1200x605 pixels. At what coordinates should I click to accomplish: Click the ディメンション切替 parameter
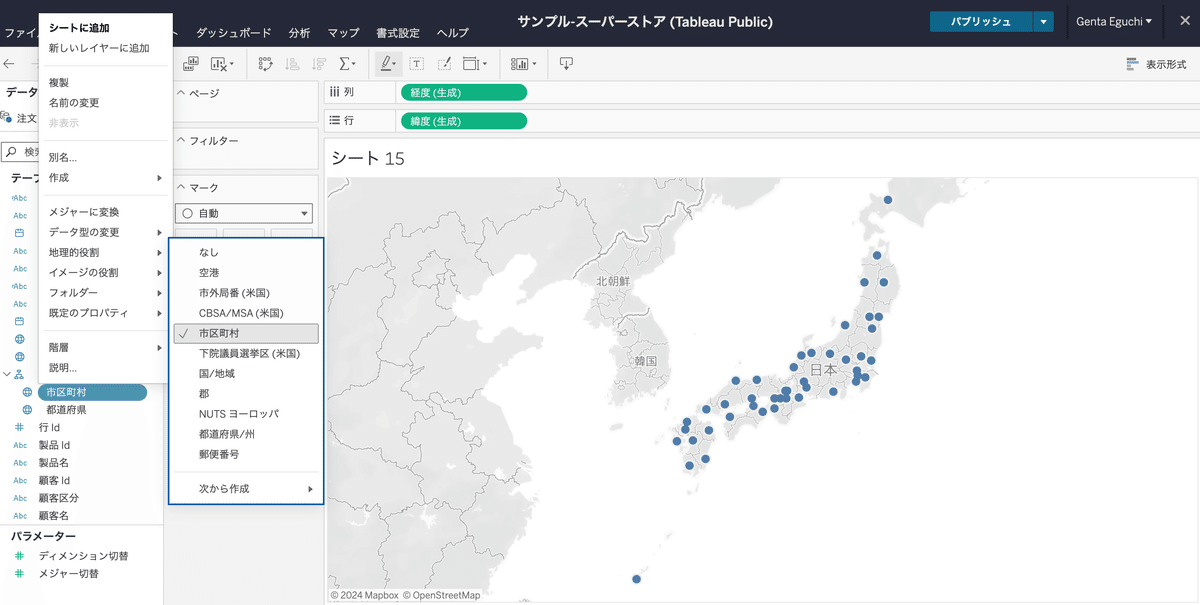coord(84,555)
